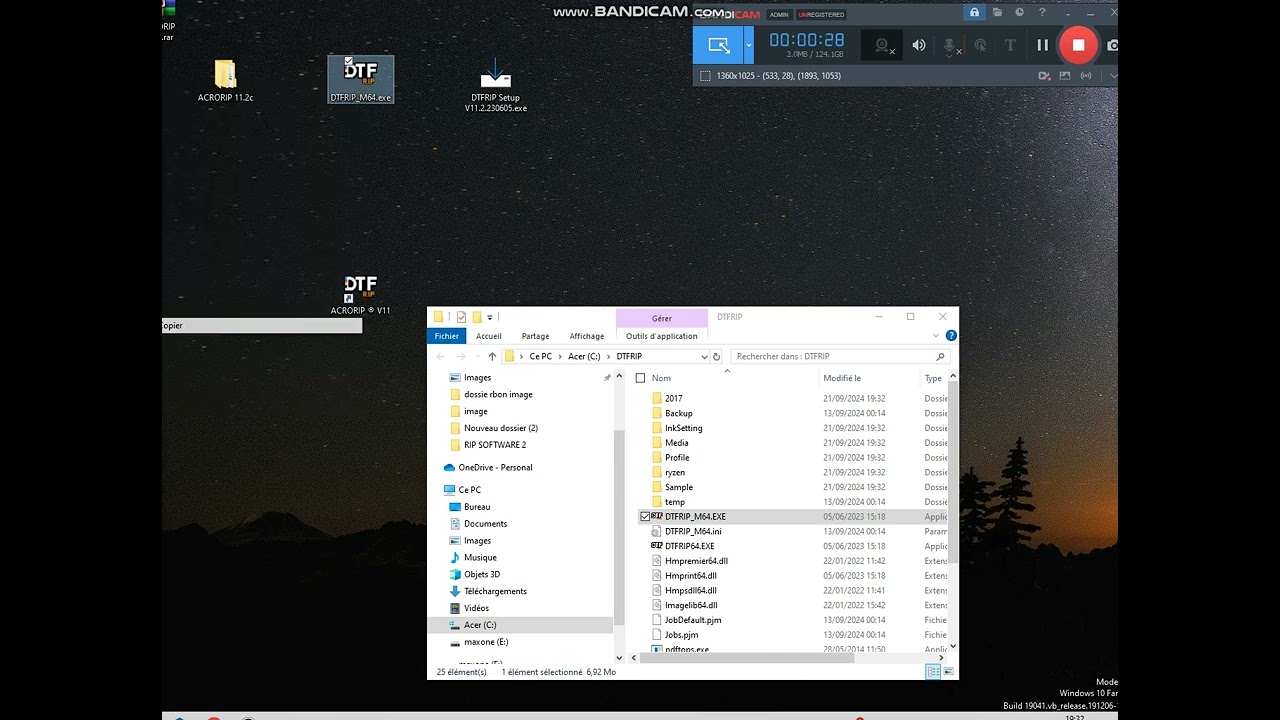Select the Profile folder
Viewport: 1280px width, 720px height.
click(x=677, y=457)
